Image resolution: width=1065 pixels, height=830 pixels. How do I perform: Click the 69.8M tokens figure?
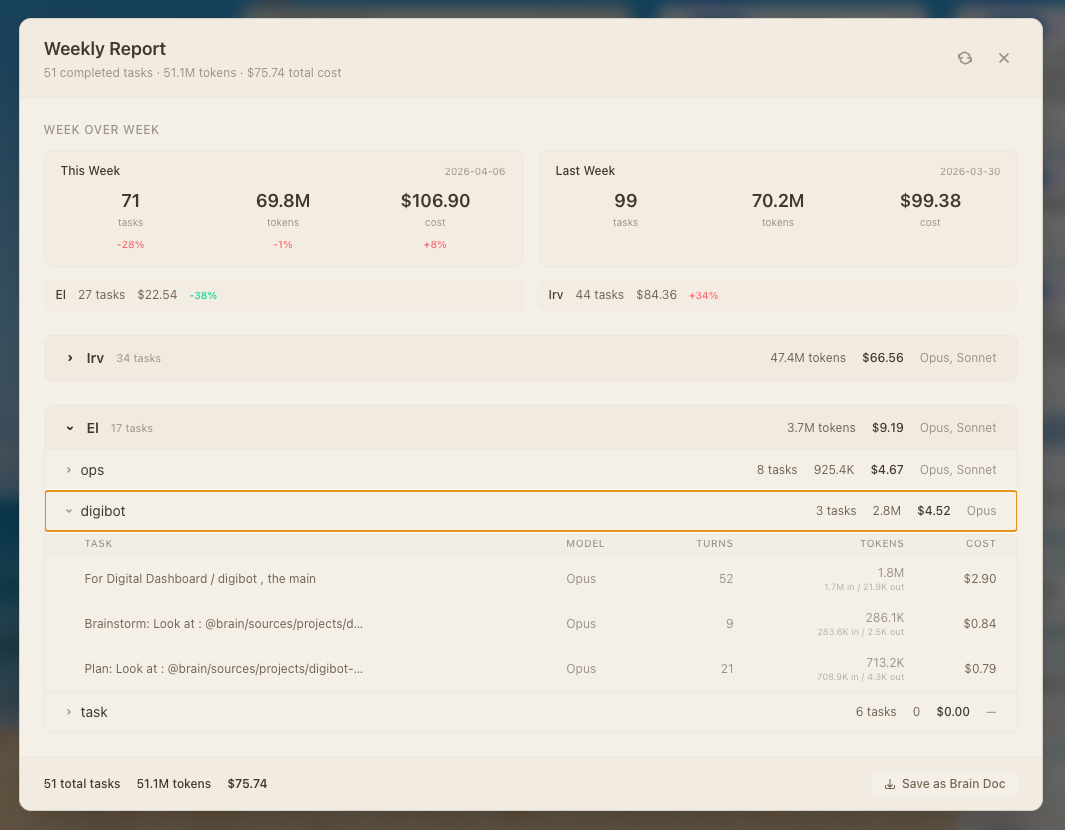pyautogui.click(x=283, y=200)
